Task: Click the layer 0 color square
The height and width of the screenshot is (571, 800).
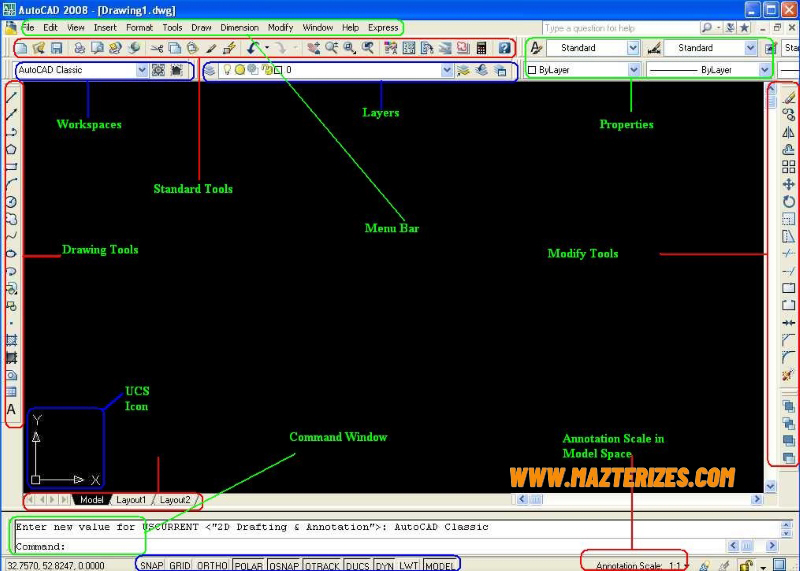Action: pos(278,70)
